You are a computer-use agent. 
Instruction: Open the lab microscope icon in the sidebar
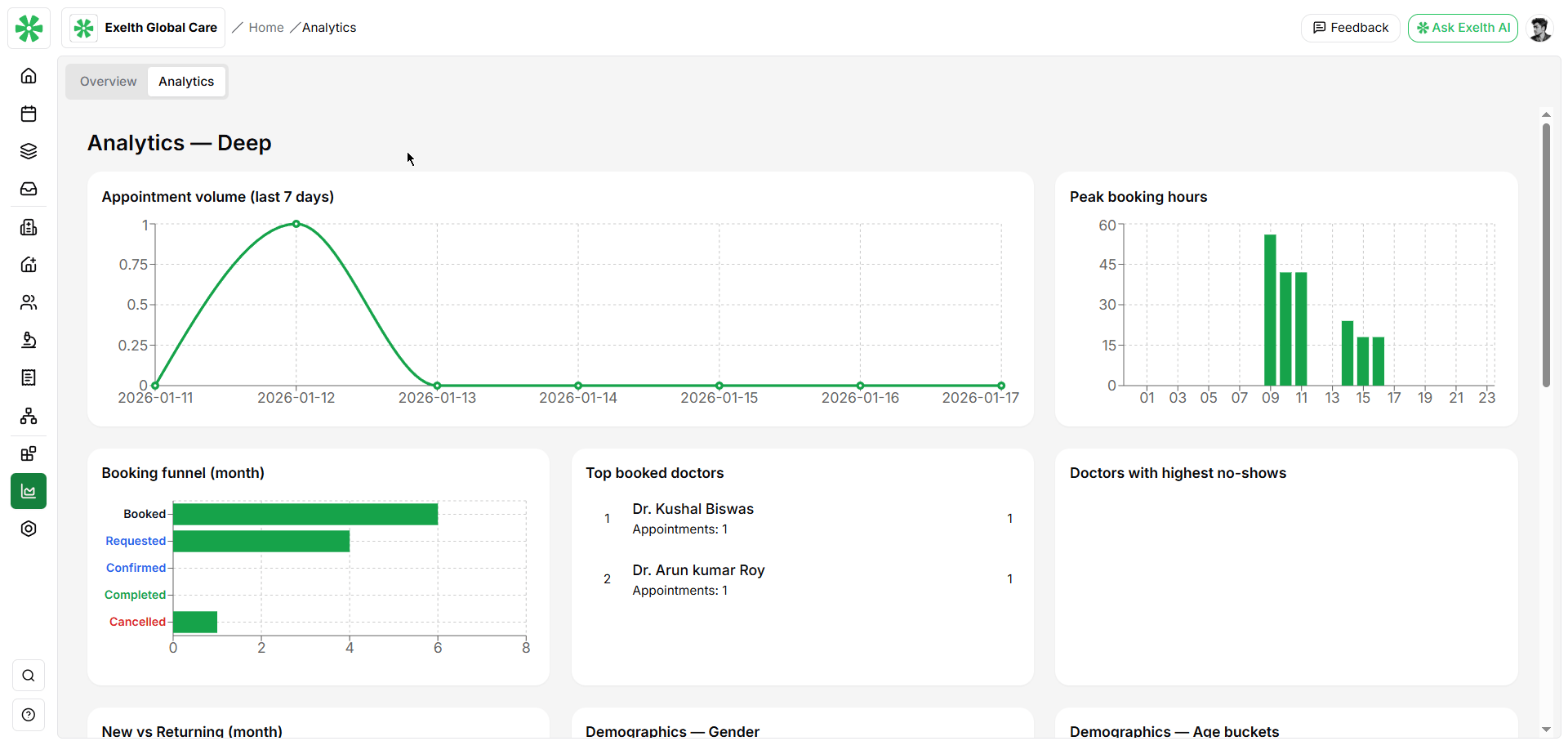click(x=29, y=340)
